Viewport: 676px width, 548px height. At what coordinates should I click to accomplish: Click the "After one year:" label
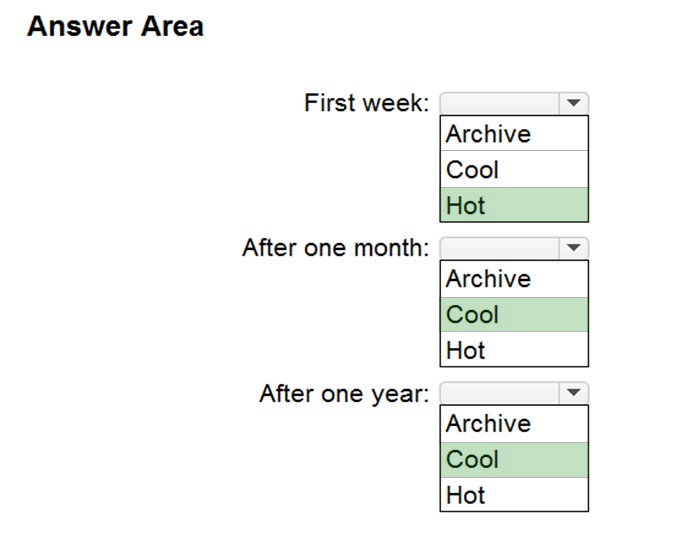pos(344,393)
